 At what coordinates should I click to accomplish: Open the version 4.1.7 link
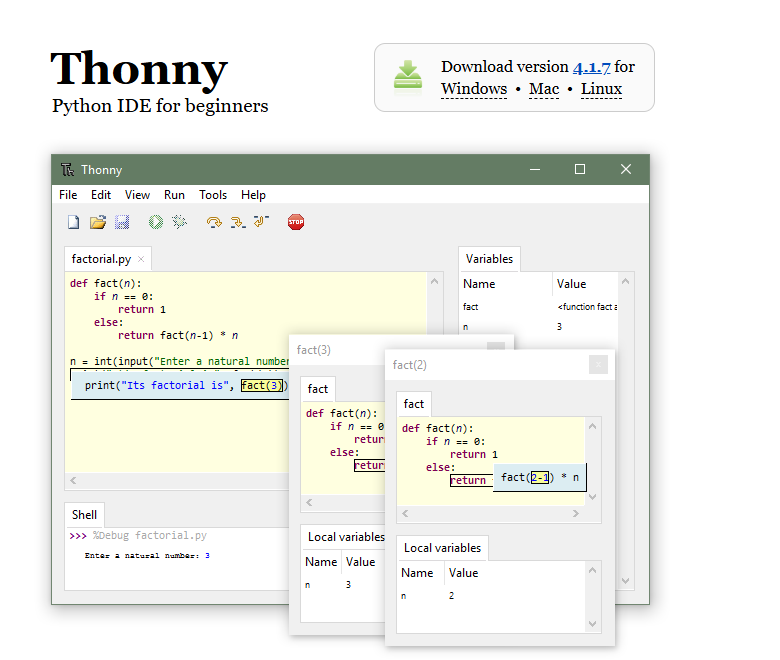(591, 67)
